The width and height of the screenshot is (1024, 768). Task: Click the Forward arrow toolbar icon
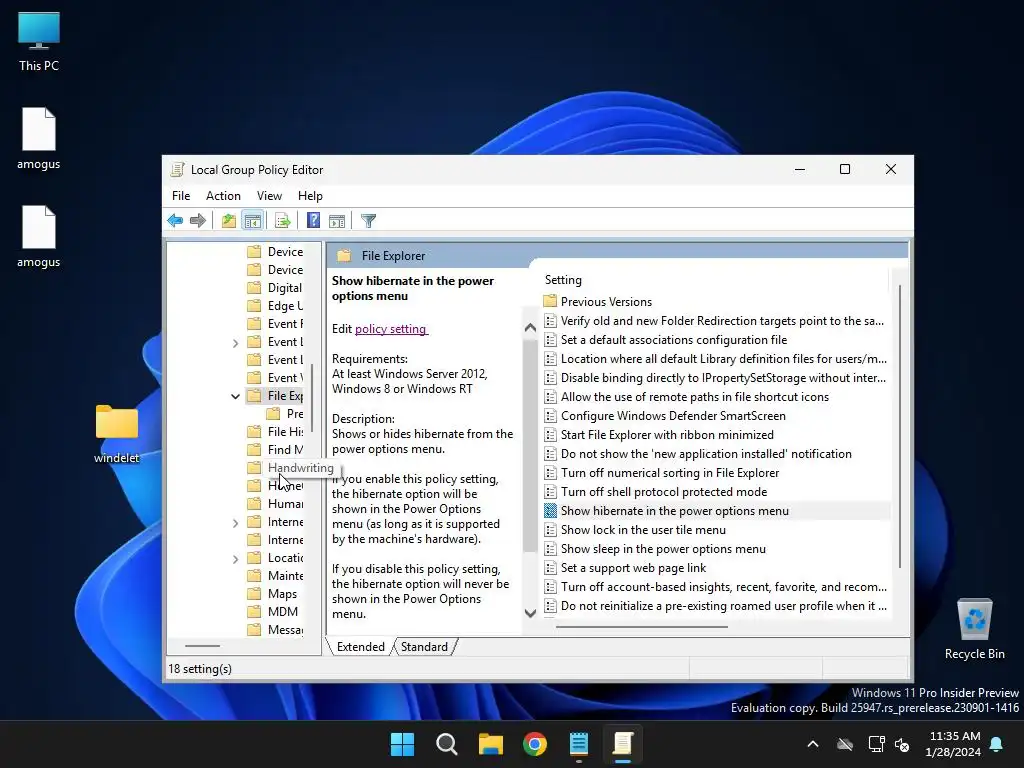coord(198,221)
